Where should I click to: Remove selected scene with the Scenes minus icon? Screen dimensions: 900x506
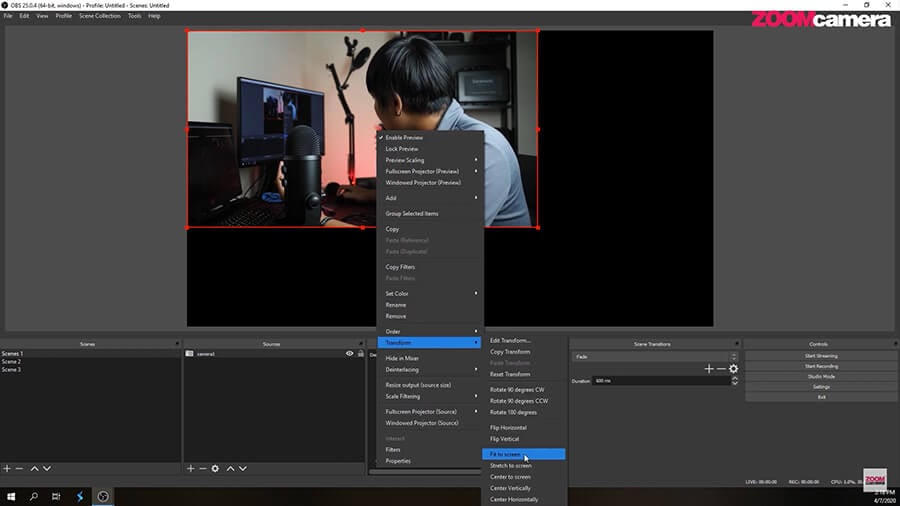20,469
